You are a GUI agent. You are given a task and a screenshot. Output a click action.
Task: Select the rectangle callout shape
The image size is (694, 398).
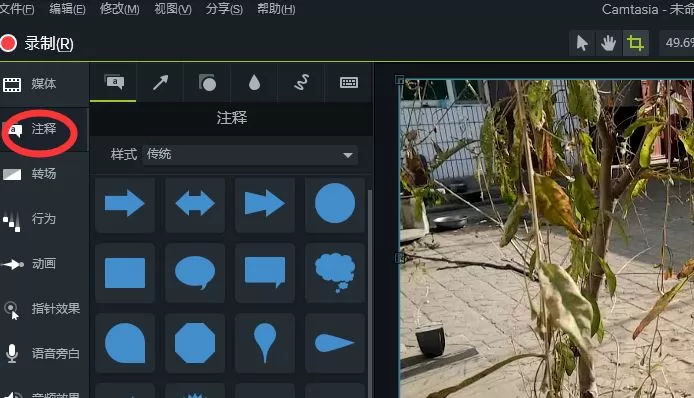pos(125,273)
